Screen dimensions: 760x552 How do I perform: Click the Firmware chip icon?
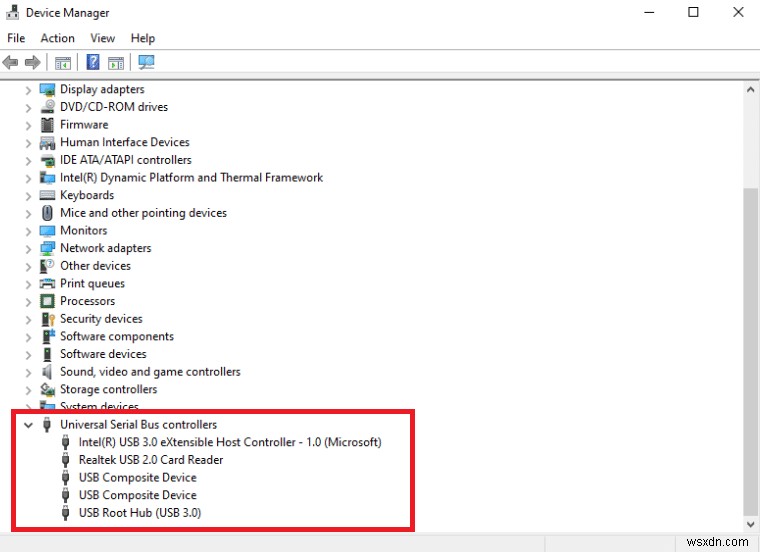48,125
